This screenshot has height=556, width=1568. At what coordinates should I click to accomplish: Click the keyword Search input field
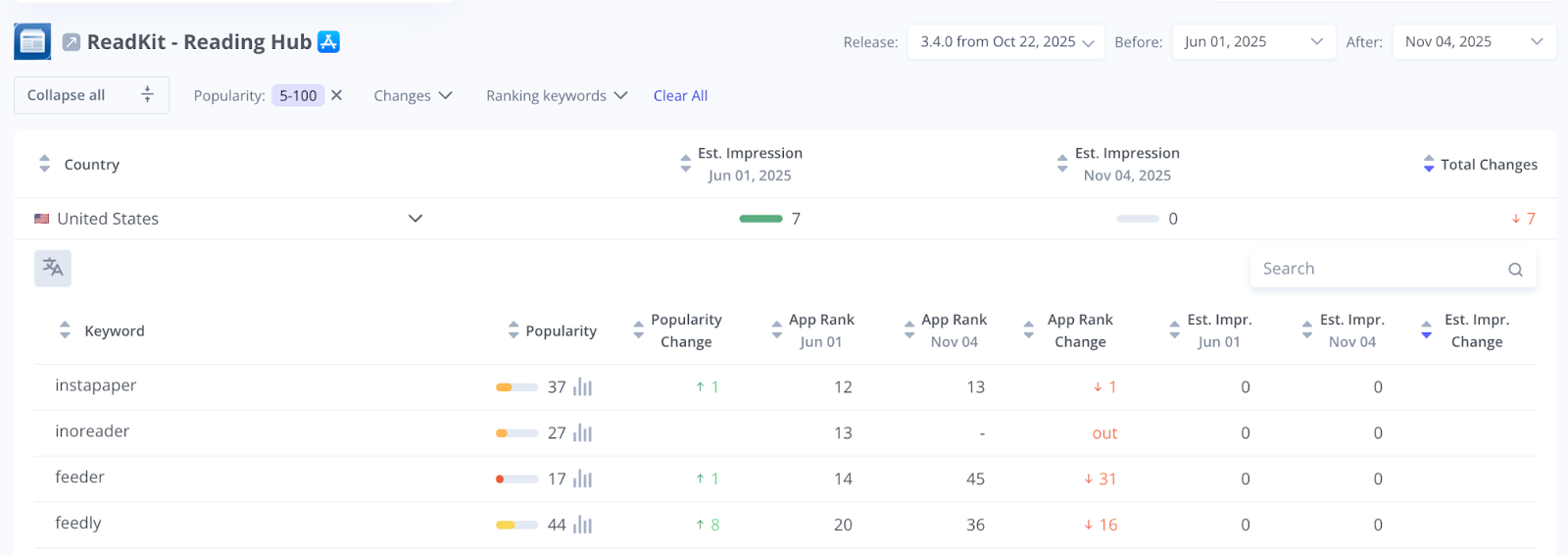click(x=1379, y=269)
